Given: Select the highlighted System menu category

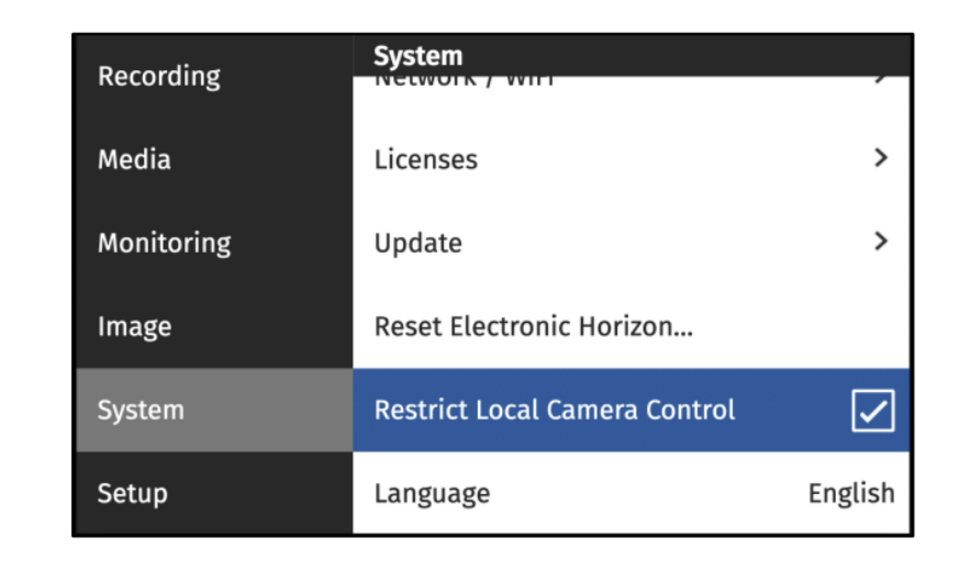Looking at the screenshot, I should coord(141,410).
